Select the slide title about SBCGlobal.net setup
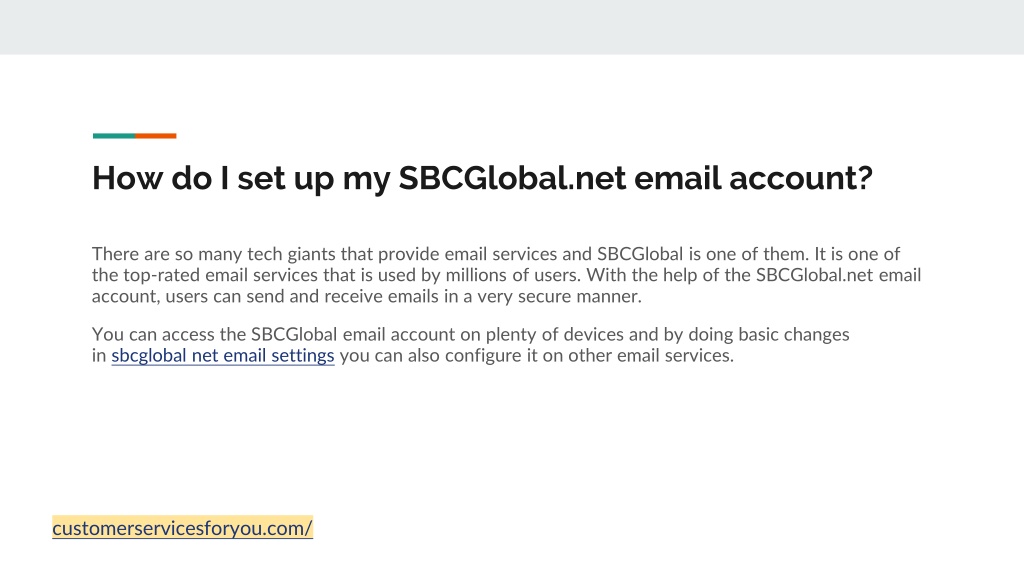 pos(482,178)
